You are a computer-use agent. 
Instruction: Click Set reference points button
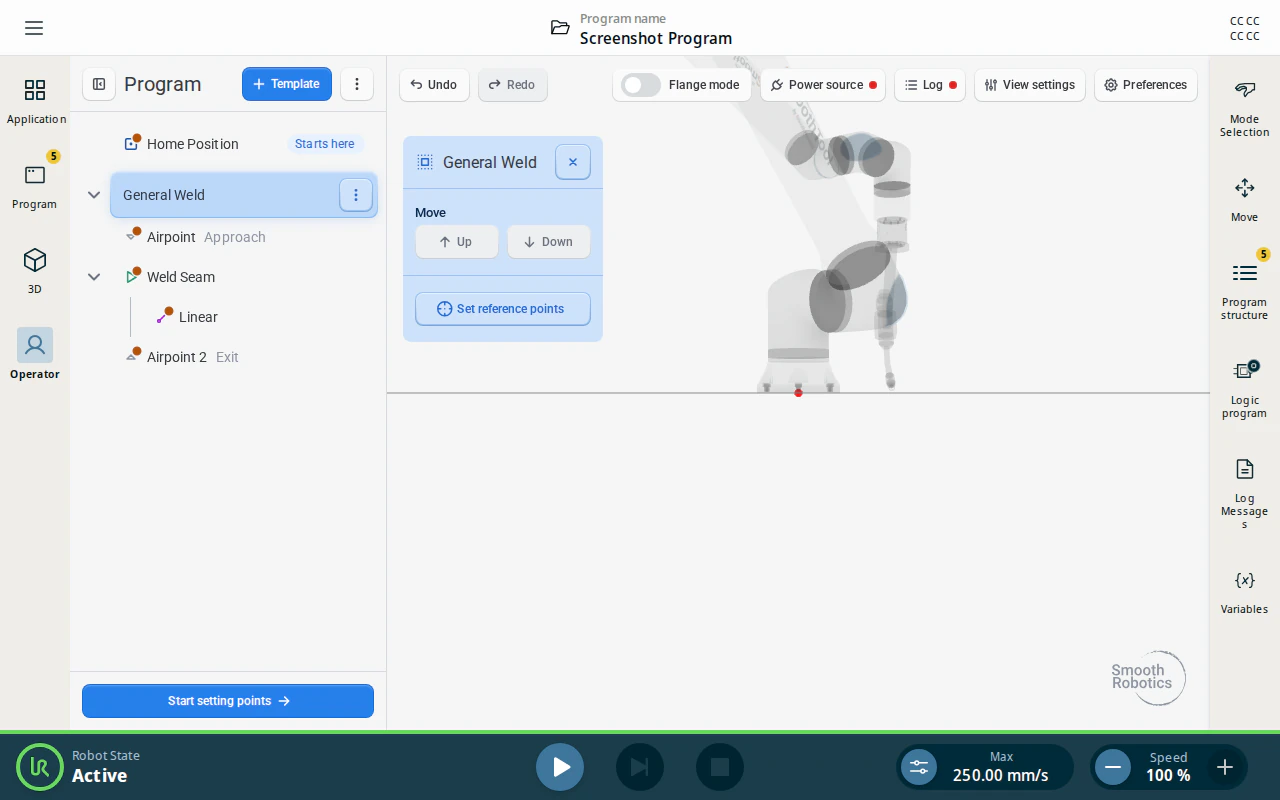(503, 309)
